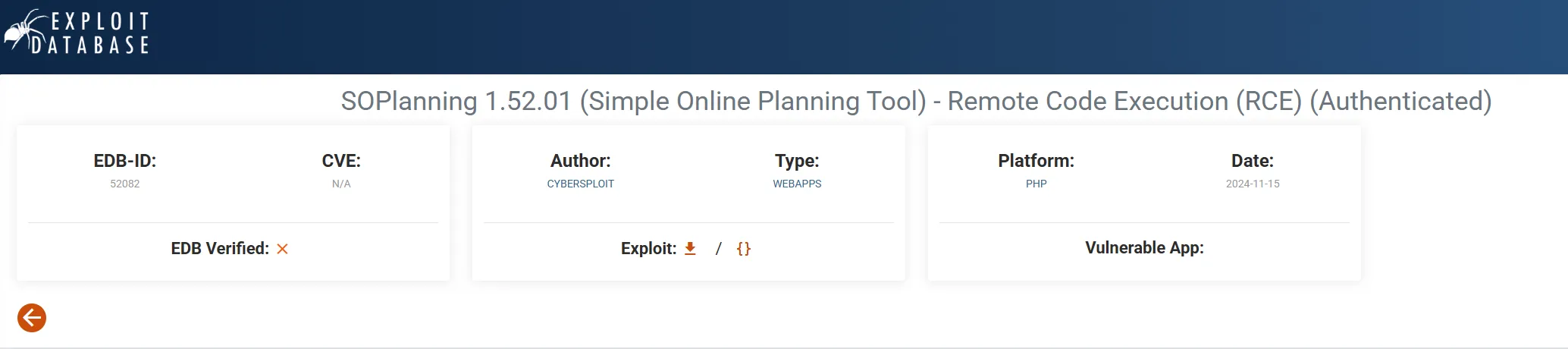This screenshot has height=349, width=1568.
Task: Click the EDB Verified X mark
Action: (282, 249)
